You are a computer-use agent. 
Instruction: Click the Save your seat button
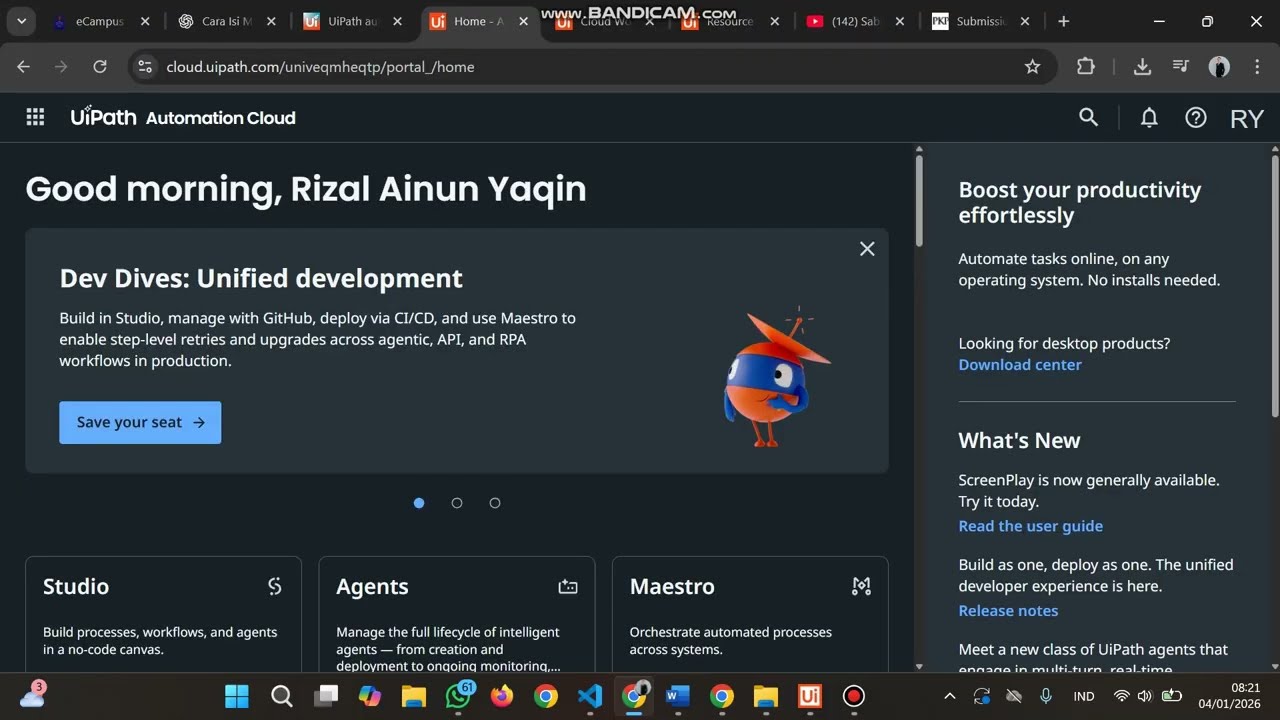(x=140, y=422)
